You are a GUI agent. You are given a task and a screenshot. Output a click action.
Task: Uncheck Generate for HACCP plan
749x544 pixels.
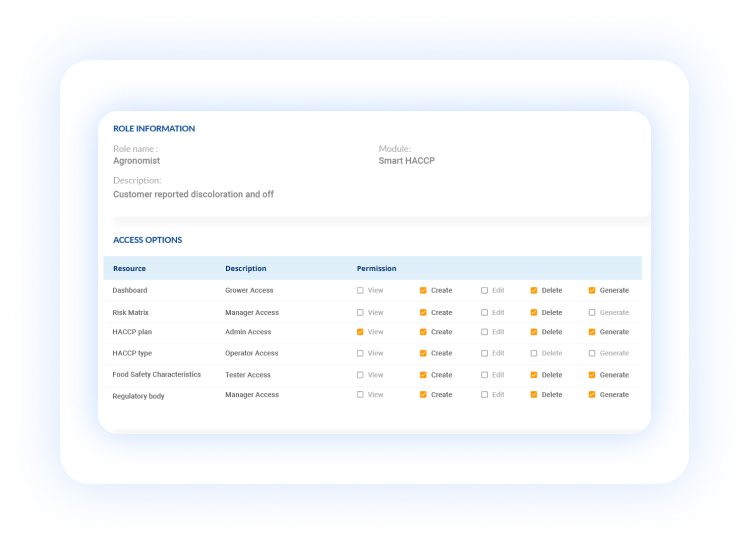(592, 332)
